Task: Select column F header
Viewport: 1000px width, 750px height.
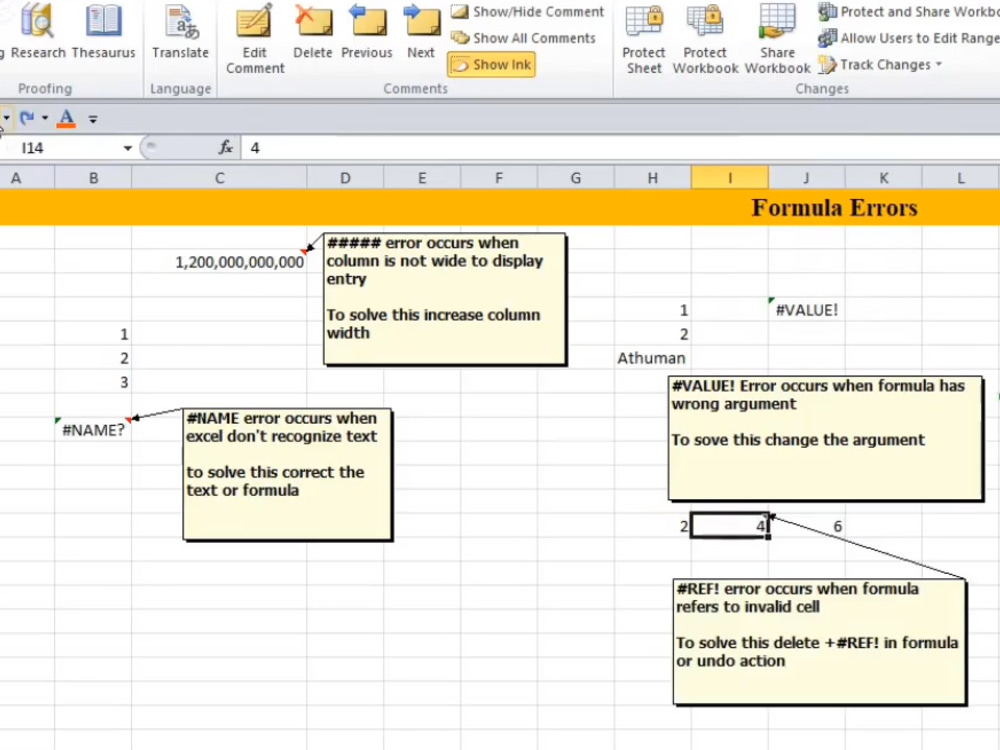Action: [499, 178]
